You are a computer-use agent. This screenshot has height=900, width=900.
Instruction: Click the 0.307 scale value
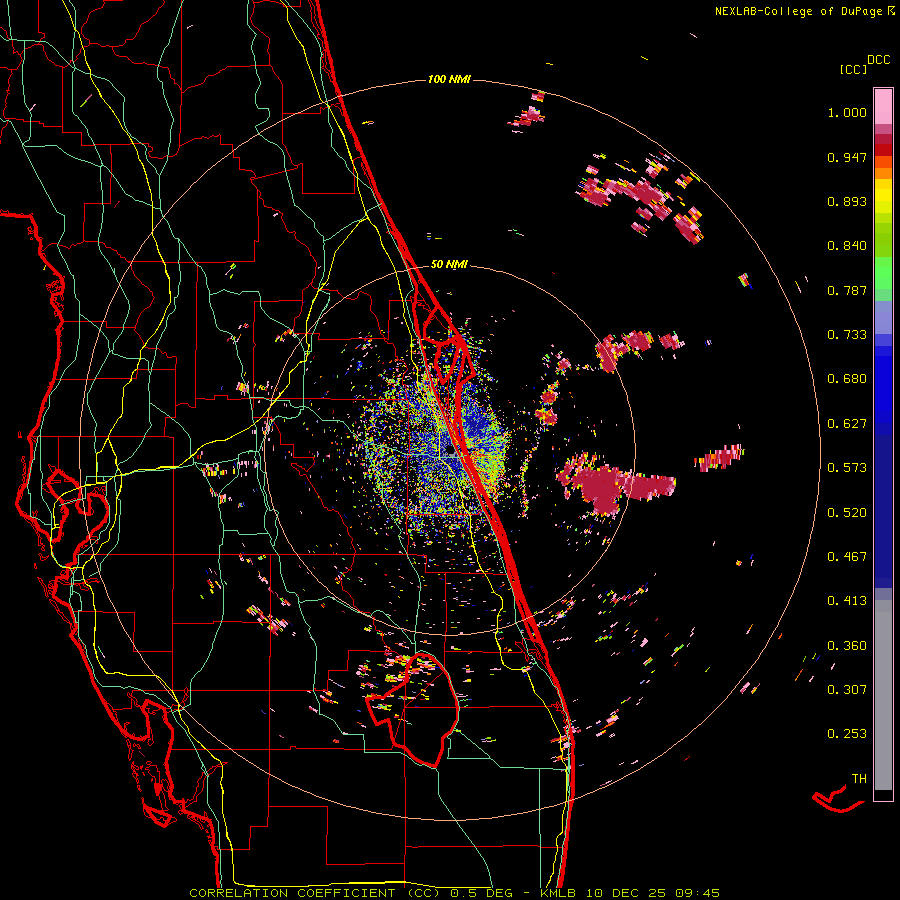point(847,690)
